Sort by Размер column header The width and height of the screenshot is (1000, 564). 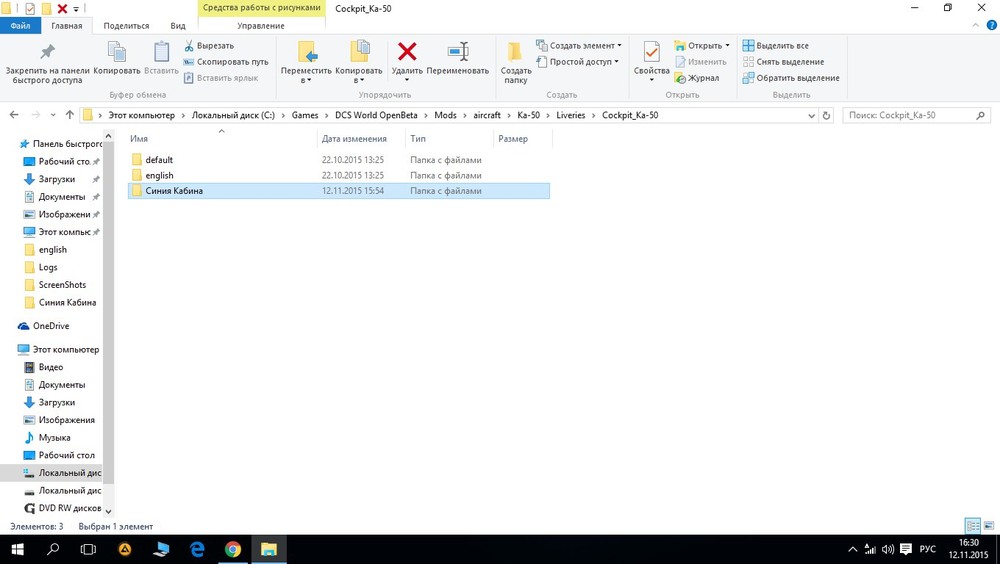(x=522, y=138)
